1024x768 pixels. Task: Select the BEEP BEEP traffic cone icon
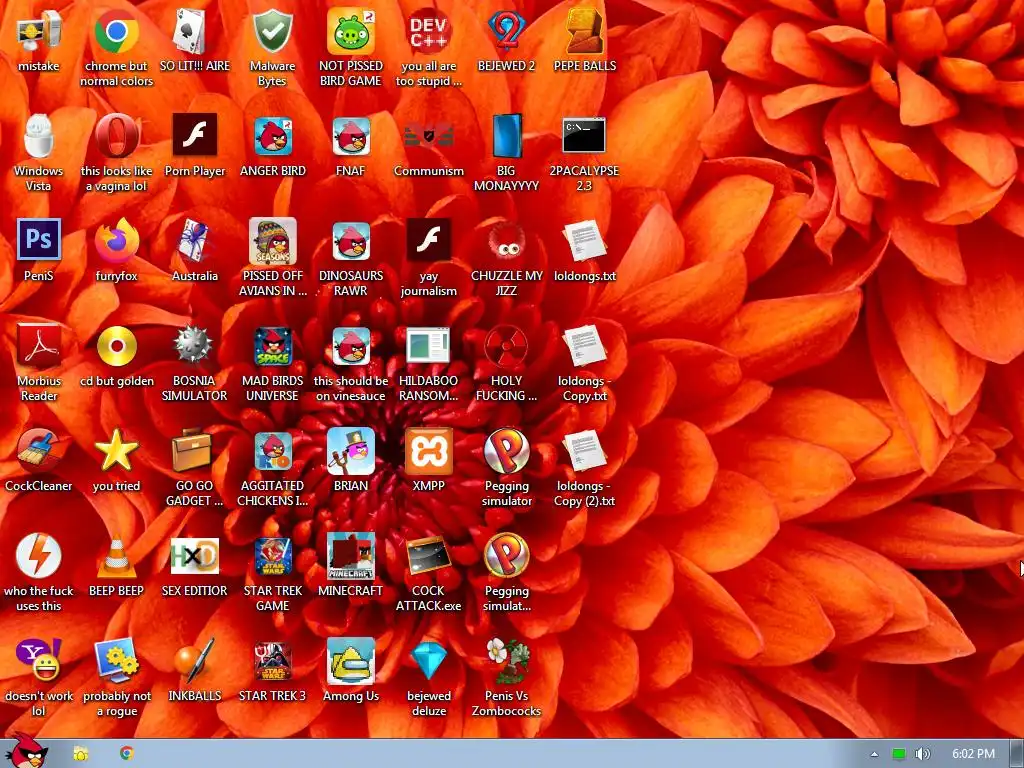(116, 556)
